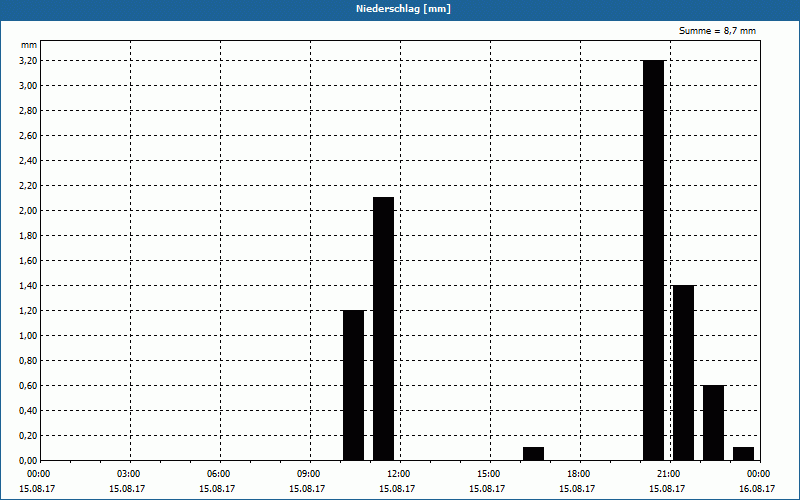
Task: Click the 3,20 y-axis value
Action: (28, 61)
